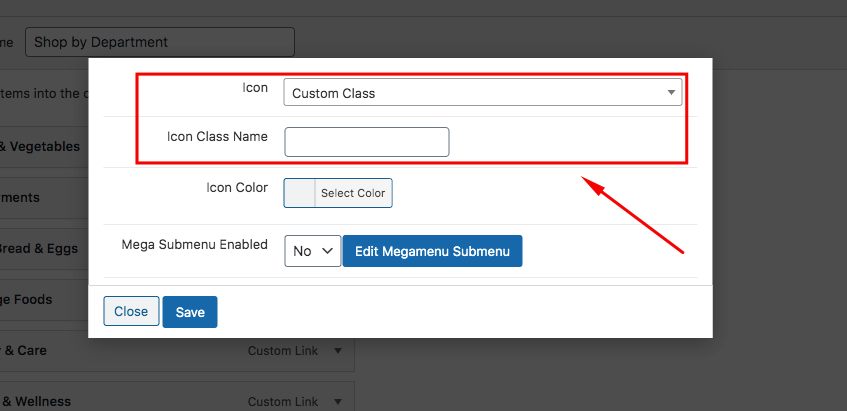Screen dimensions: 847x411
Task: Click the Icon Color swatch preview
Action: pyautogui.click(x=300, y=193)
